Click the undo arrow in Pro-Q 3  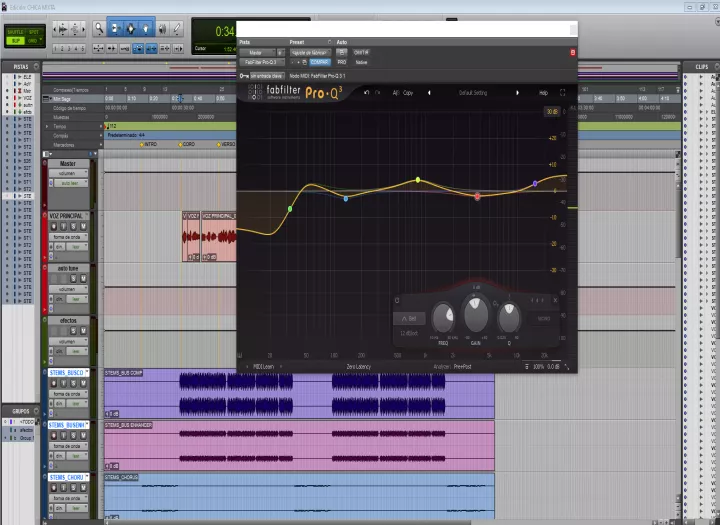point(366,93)
